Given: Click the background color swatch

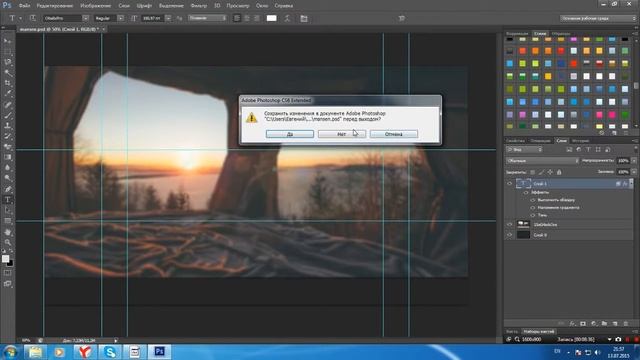Looking at the screenshot, I should pyautogui.click(x=10, y=263).
